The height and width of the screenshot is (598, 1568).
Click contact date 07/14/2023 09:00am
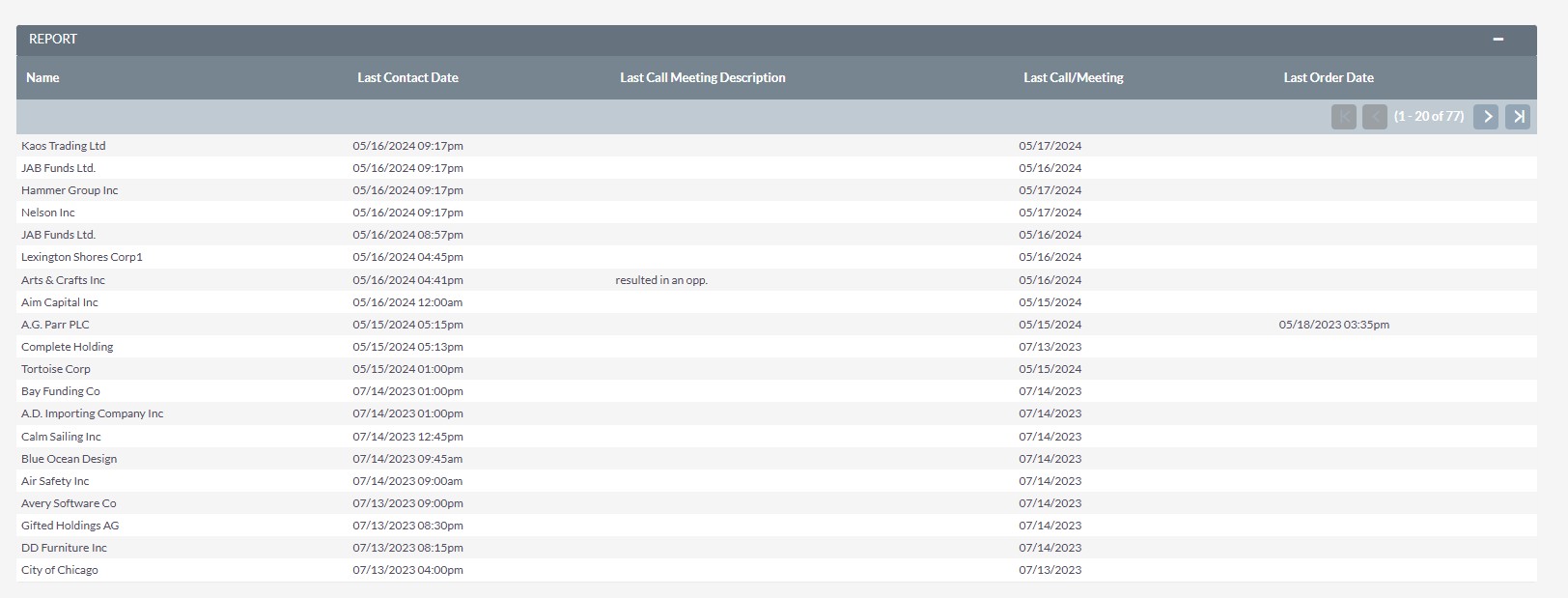[407, 481]
